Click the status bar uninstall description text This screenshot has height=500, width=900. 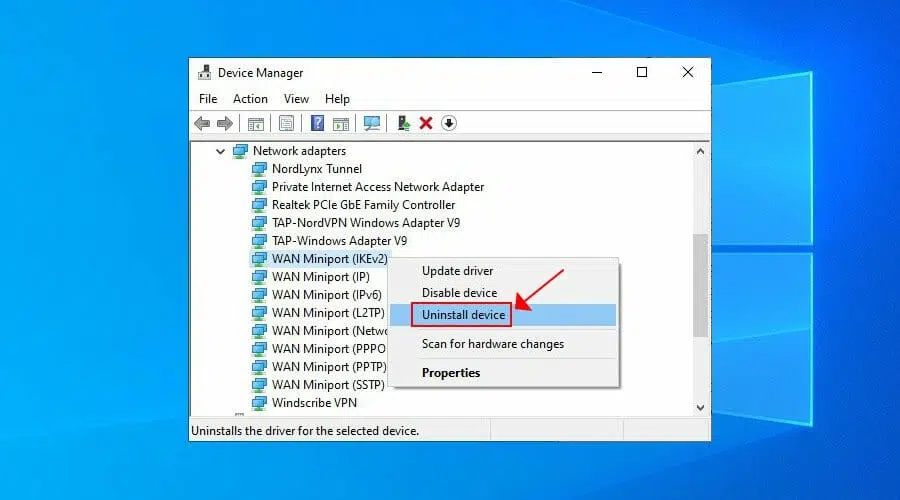click(x=305, y=431)
